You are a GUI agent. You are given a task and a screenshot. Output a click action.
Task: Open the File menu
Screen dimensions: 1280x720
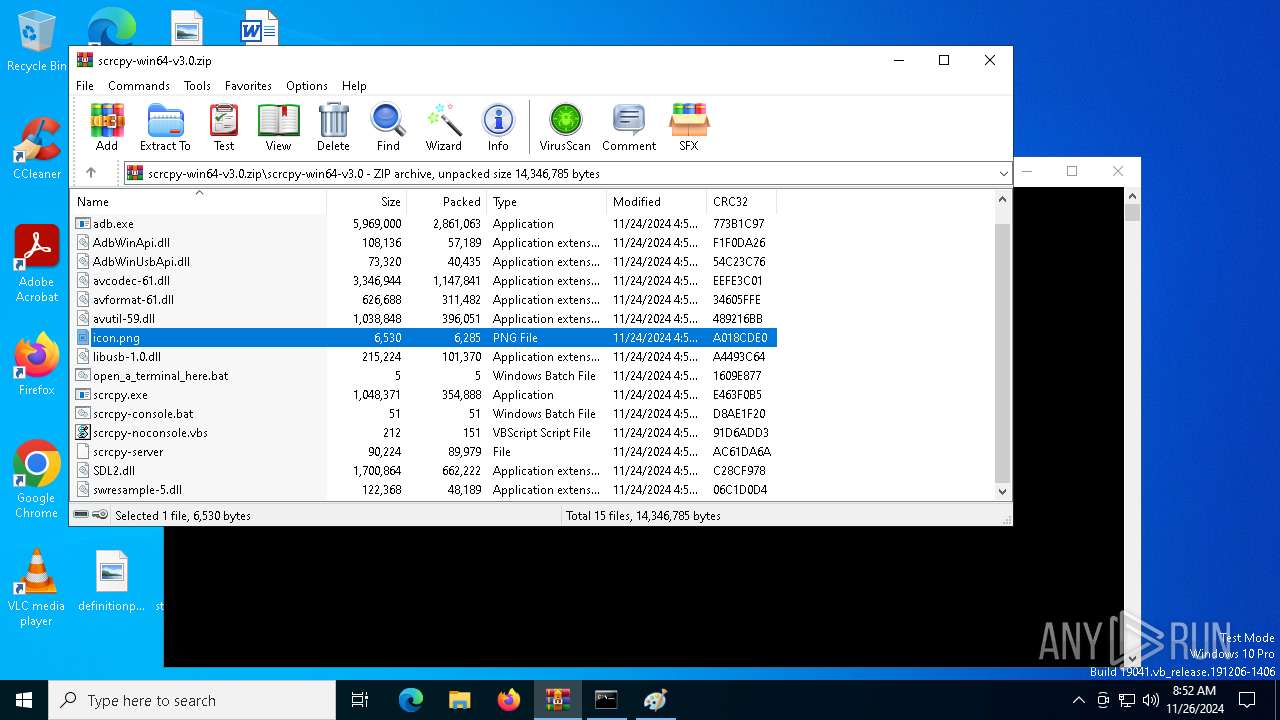[x=85, y=86]
